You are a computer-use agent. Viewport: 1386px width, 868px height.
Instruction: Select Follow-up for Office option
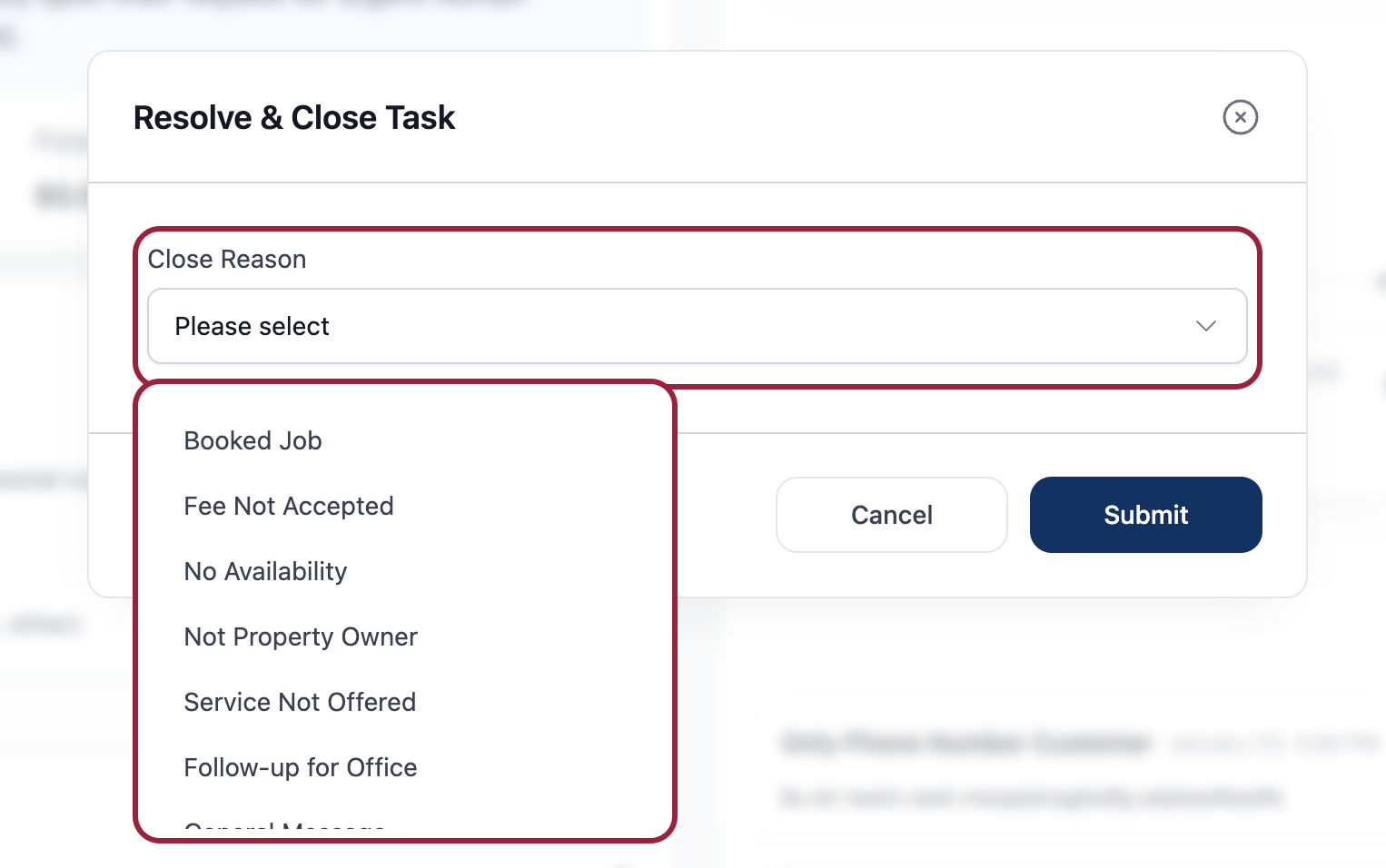click(x=300, y=768)
